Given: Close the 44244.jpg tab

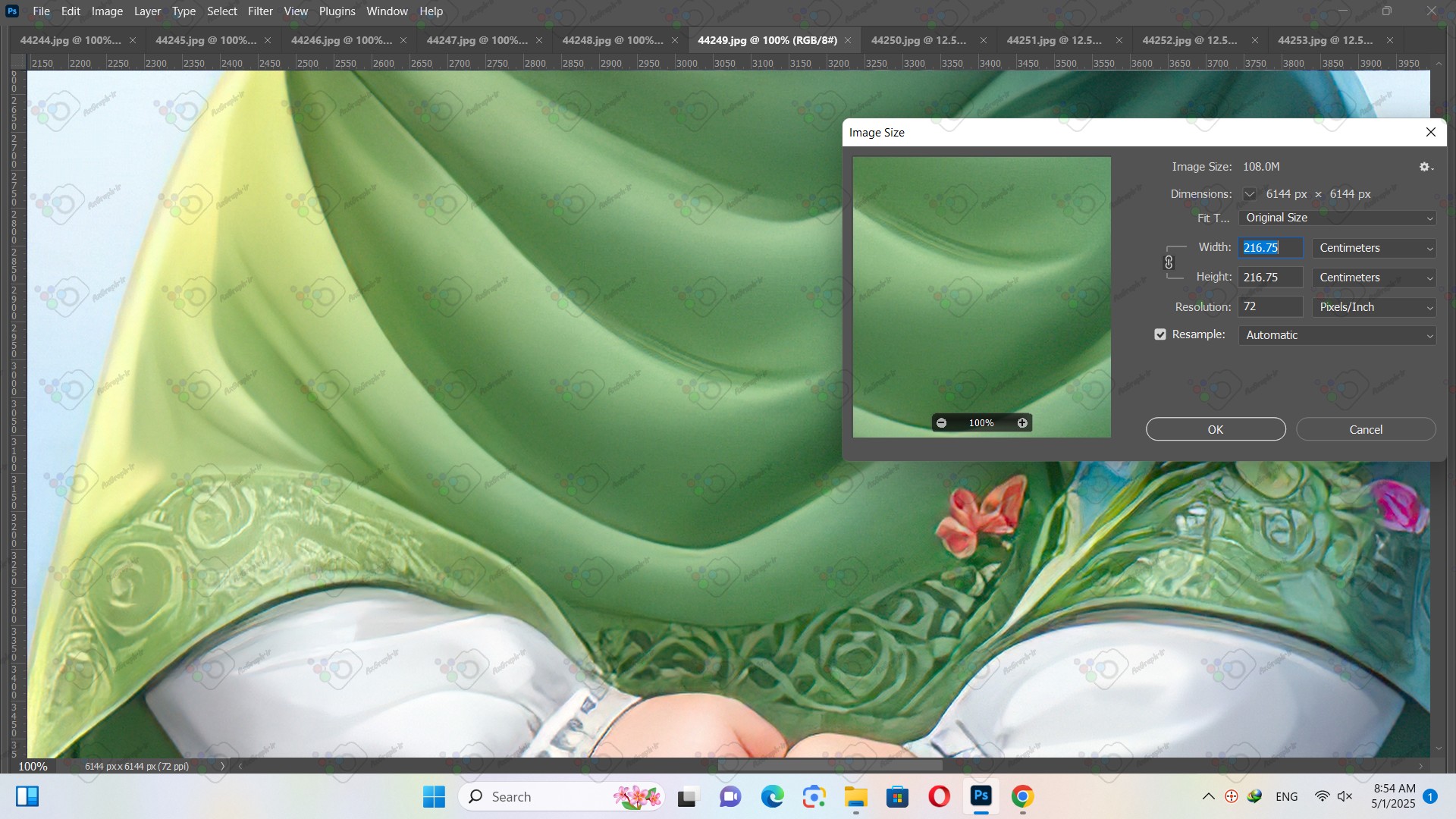Looking at the screenshot, I should [133, 40].
